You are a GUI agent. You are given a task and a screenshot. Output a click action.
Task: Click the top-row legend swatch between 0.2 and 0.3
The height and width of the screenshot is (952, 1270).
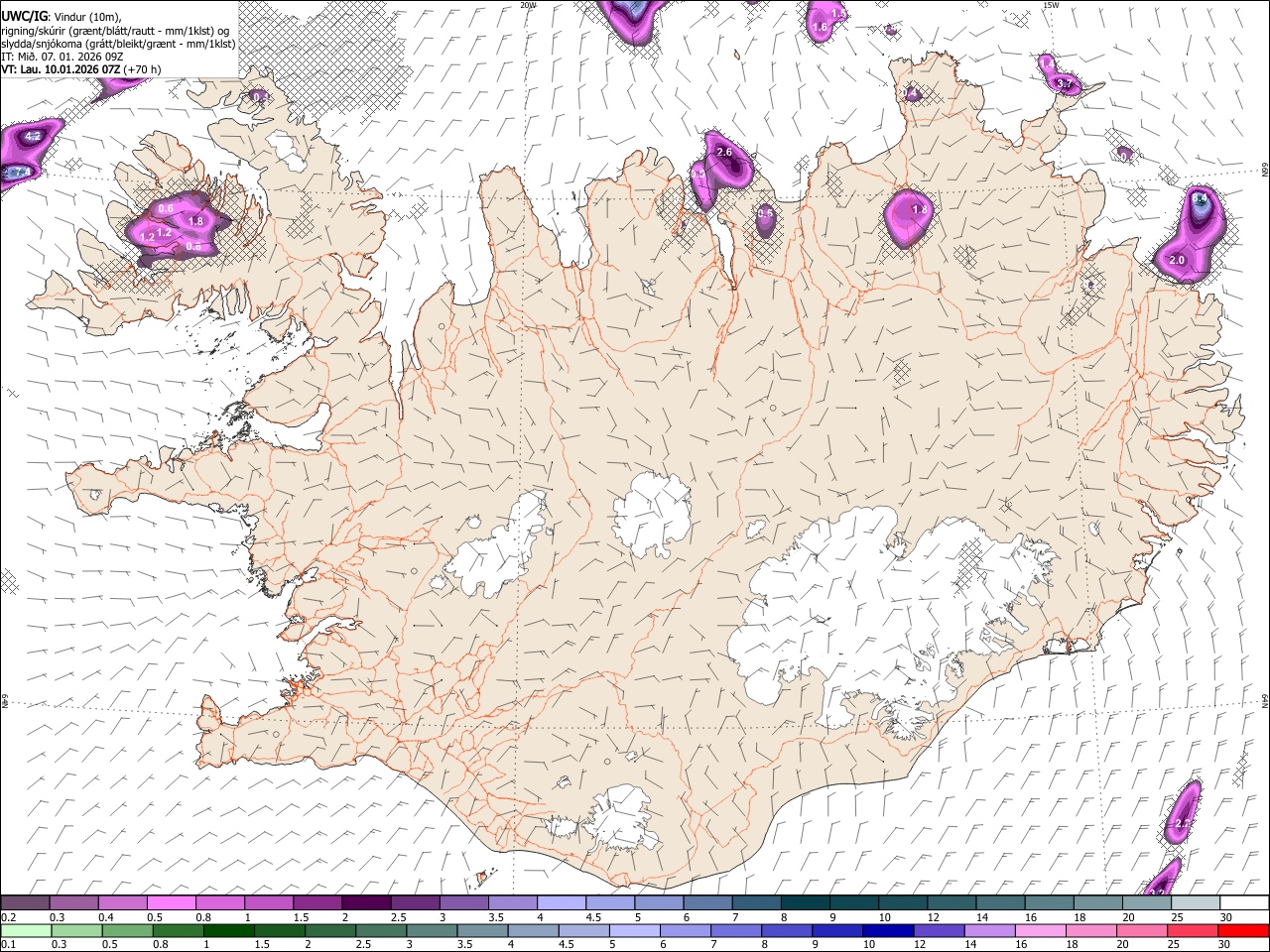coord(25,902)
